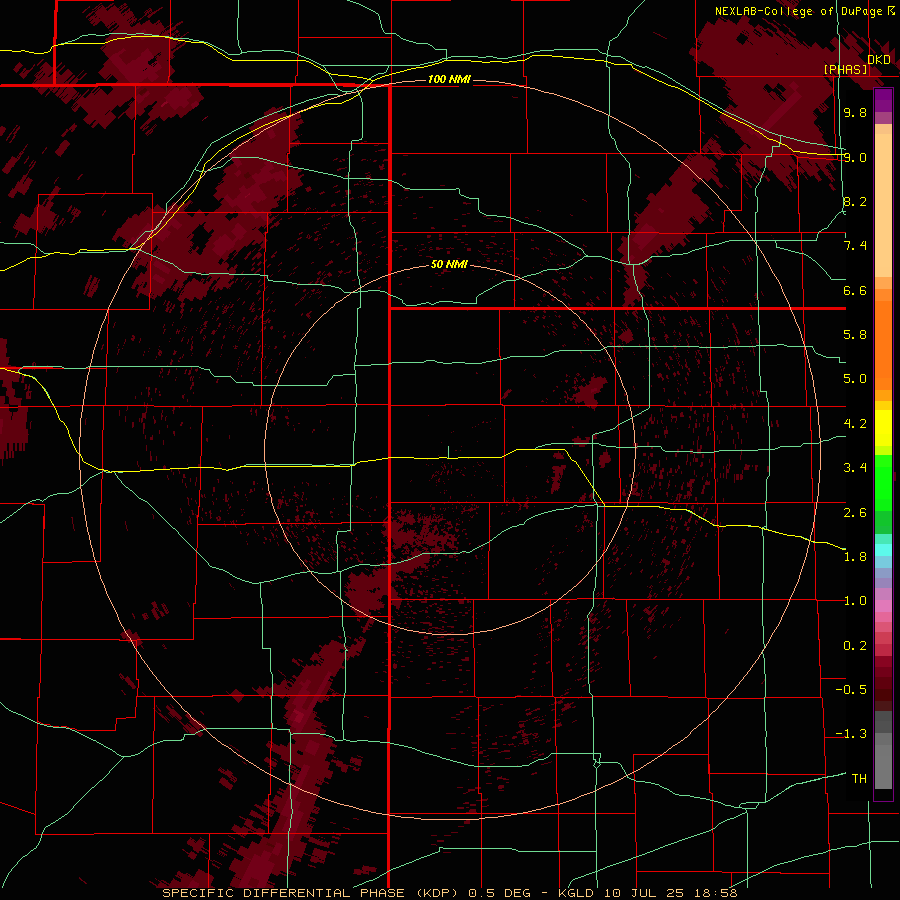Click the 6.6 legend value

point(855,290)
